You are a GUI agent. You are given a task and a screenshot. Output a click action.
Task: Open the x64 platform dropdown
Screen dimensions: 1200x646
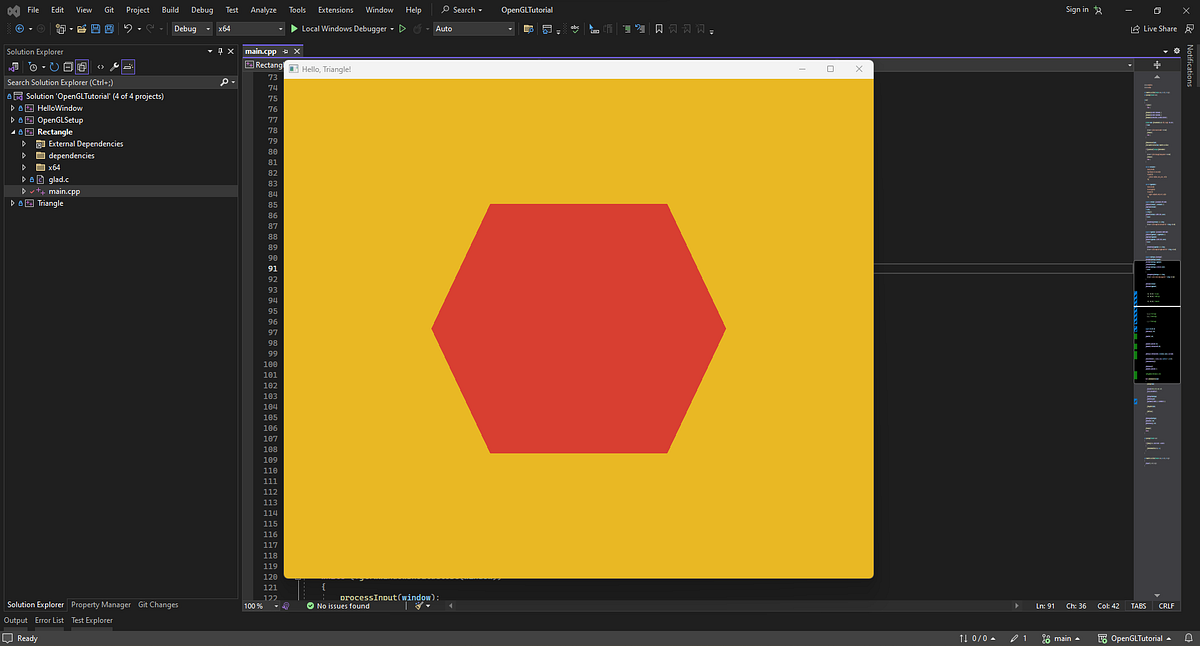[250, 28]
